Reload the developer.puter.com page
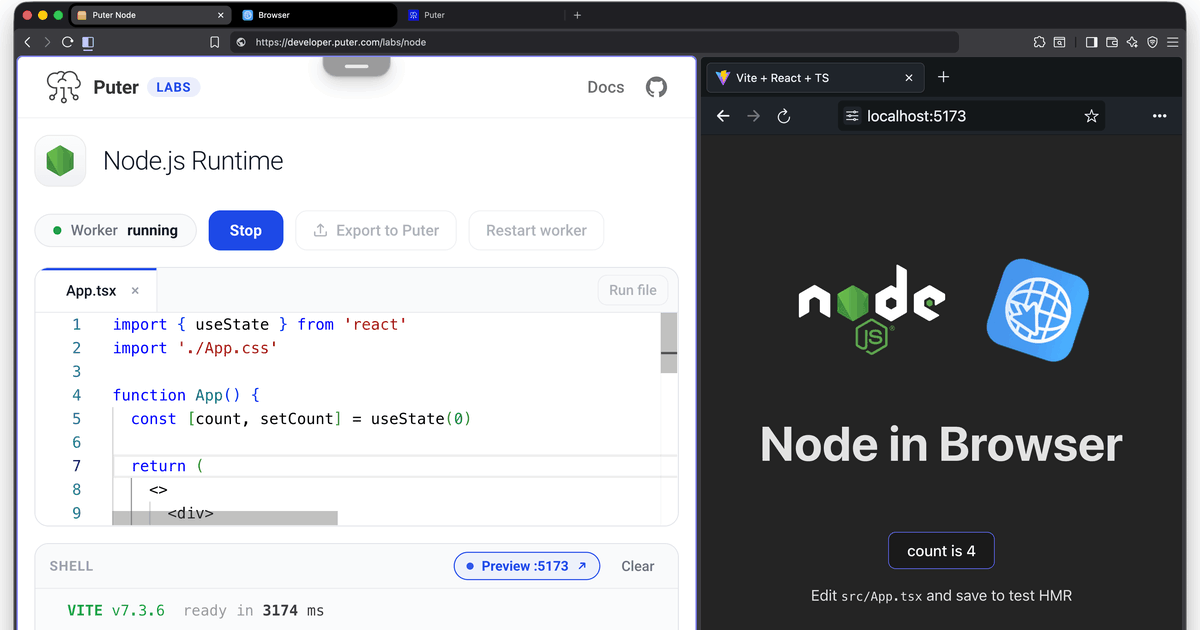The width and height of the screenshot is (1200, 630). tap(67, 42)
